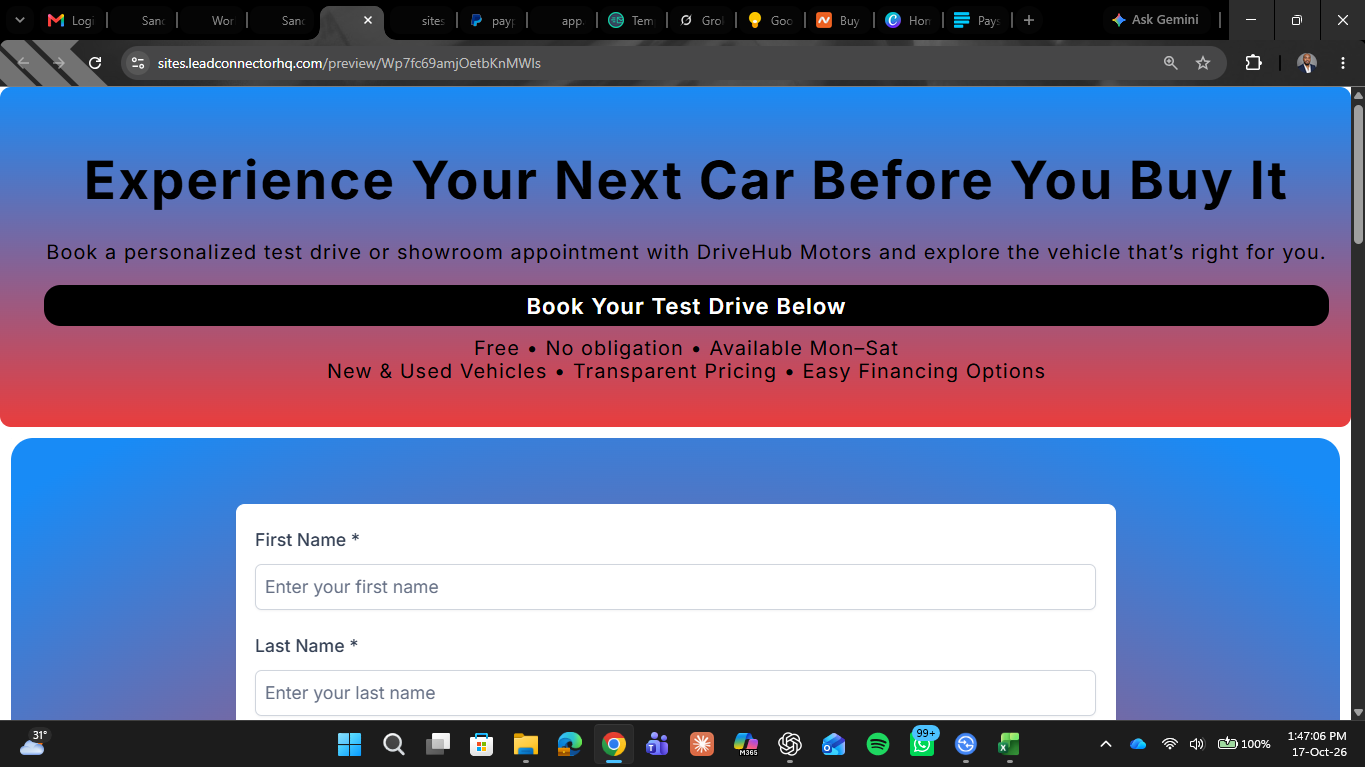Open the orange starburst app in taskbar

(x=701, y=744)
